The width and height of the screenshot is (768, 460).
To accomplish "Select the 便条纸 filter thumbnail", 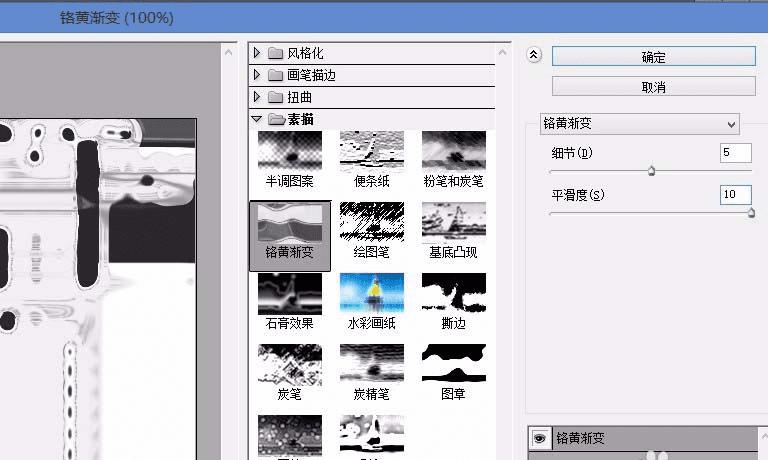I will pos(372,151).
